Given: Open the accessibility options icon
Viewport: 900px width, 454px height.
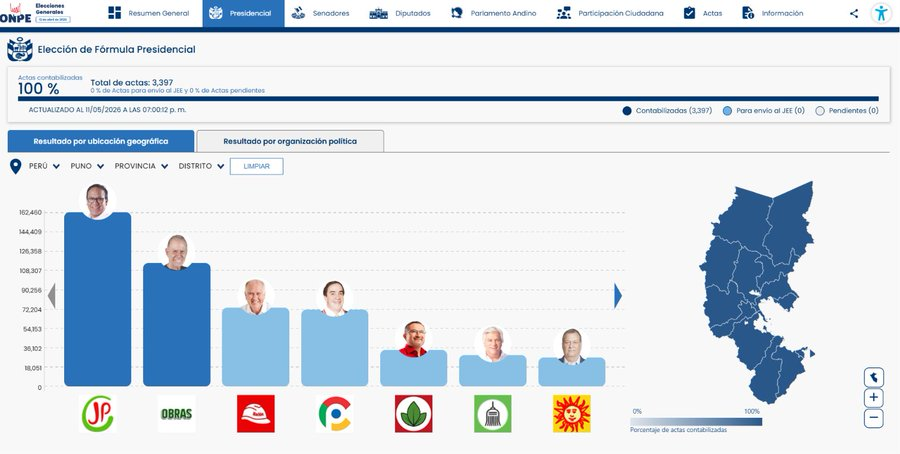Looking at the screenshot, I should click(x=881, y=13).
